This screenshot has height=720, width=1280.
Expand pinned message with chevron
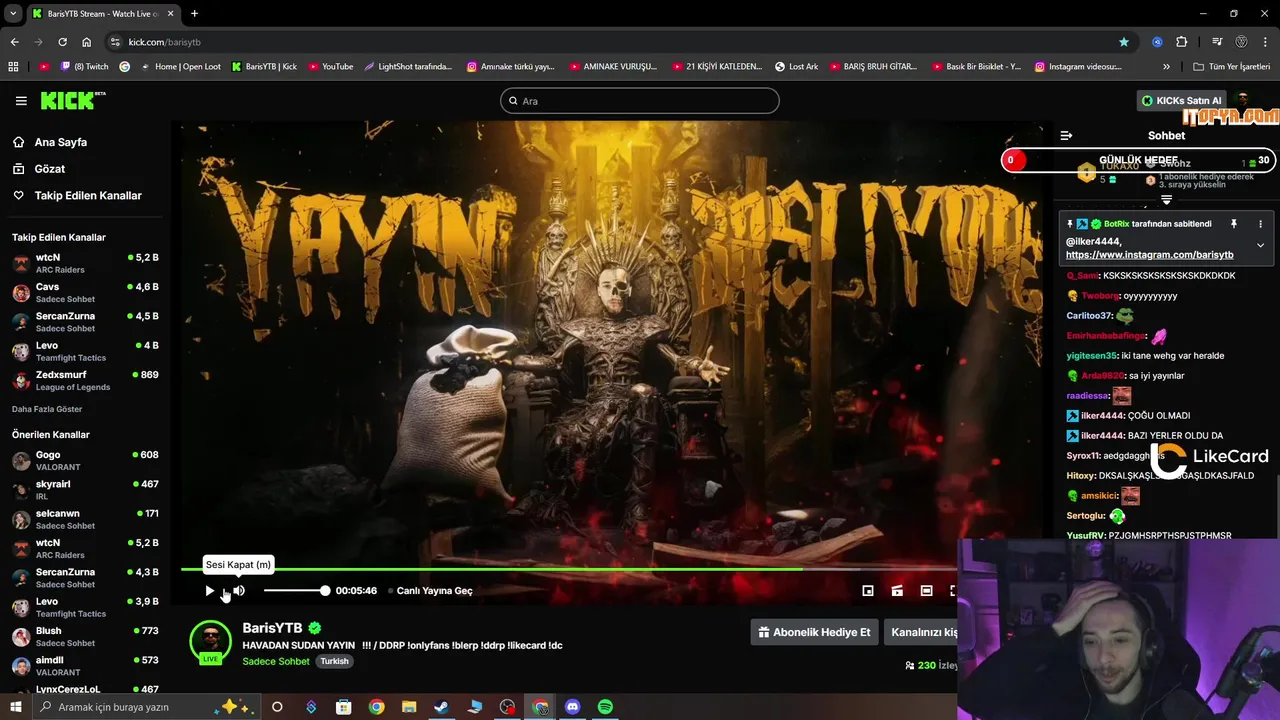point(1260,245)
